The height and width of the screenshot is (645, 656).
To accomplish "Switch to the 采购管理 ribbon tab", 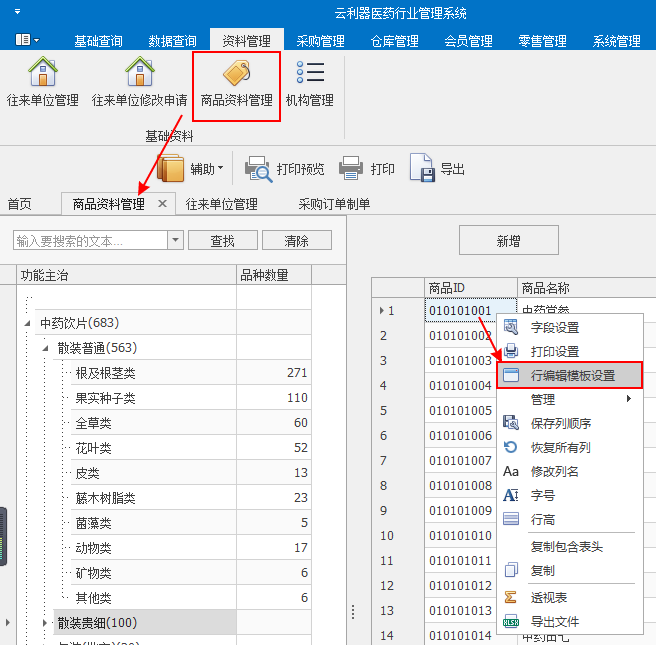I will [x=320, y=41].
